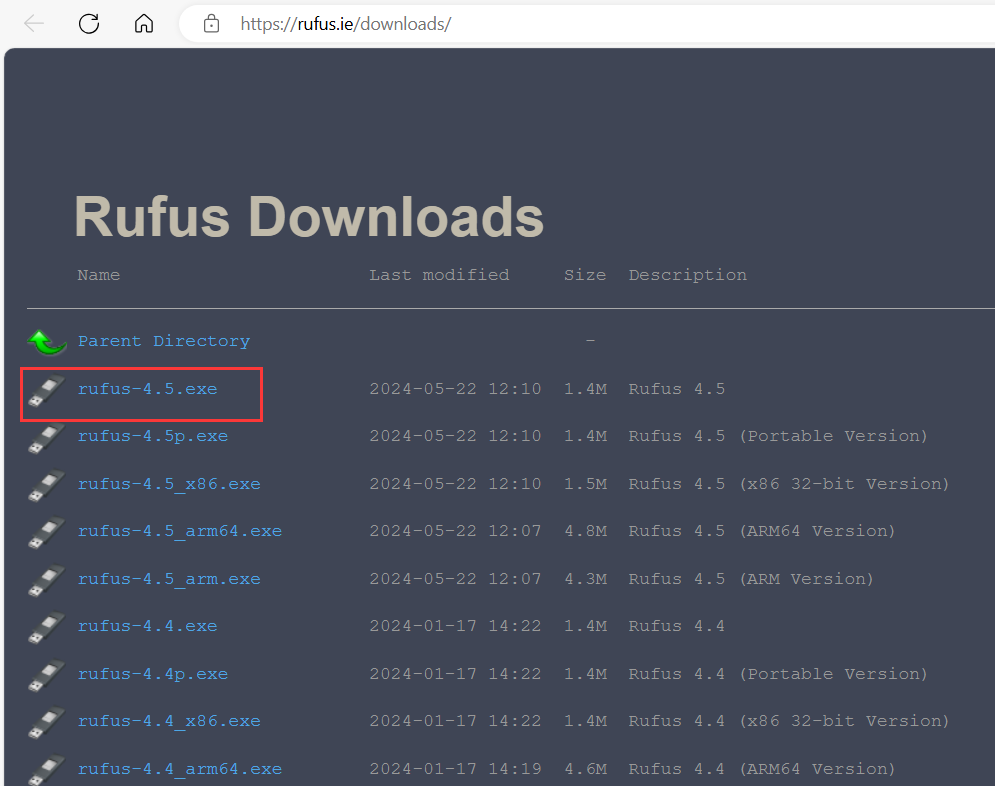Screen dimensions: 995x786
Task: Click the 1.5M size of rufus-4.5_x86.exe
Action: click(585, 484)
